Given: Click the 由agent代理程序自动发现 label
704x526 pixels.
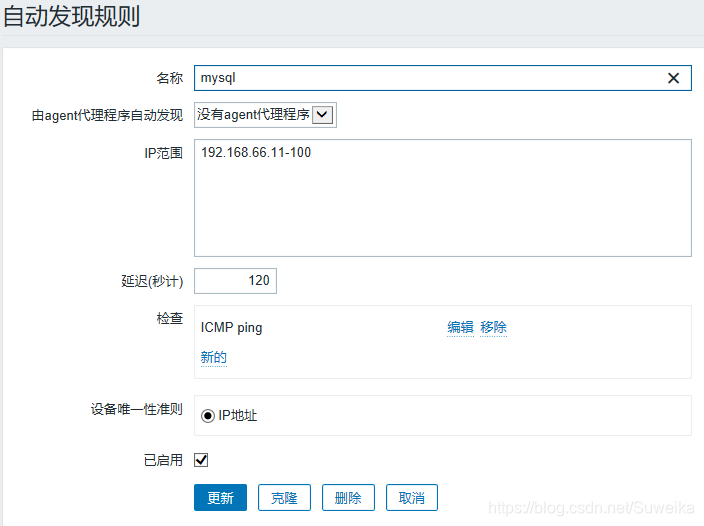Looking at the screenshot, I should coord(107,115).
